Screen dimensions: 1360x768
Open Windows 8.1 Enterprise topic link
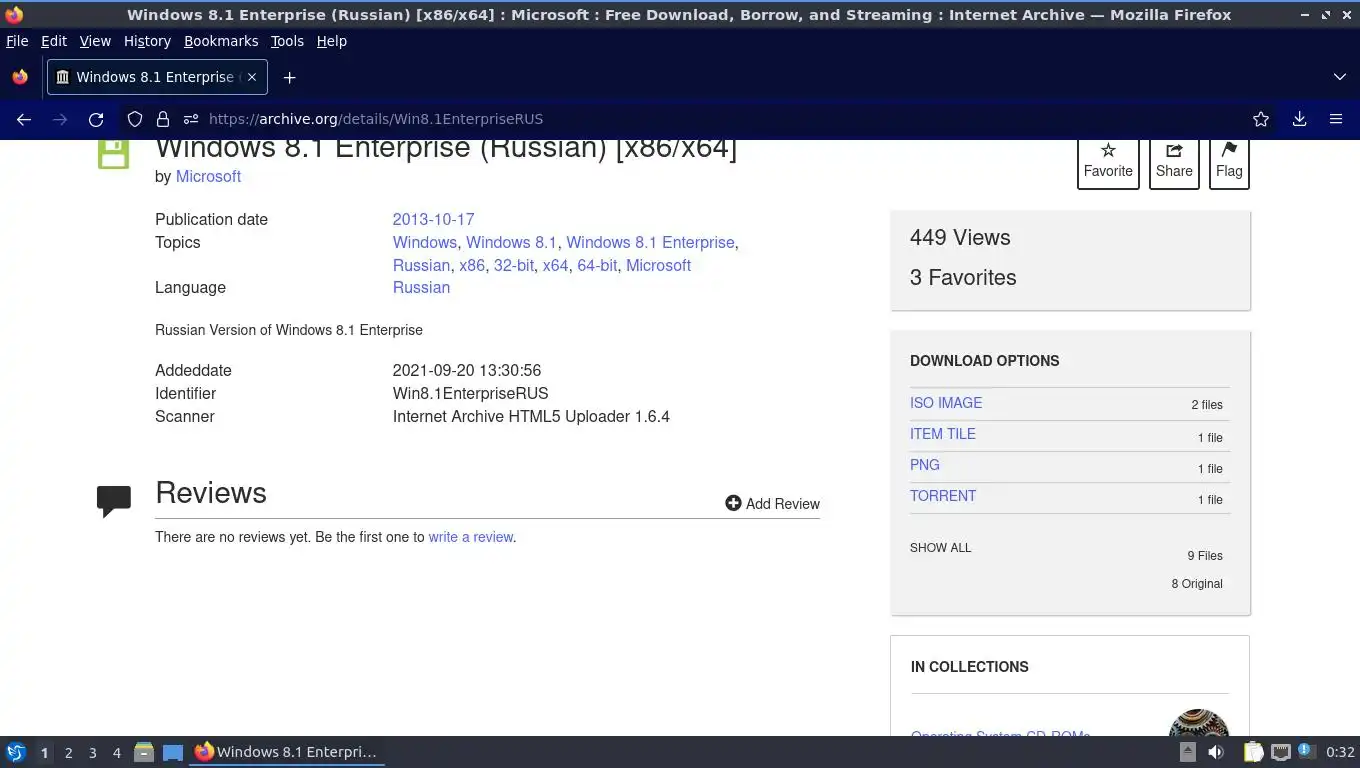click(x=650, y=242)
